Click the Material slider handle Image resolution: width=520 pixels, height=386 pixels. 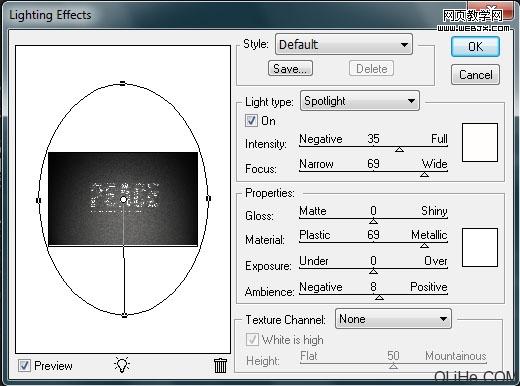click(424, 246)
